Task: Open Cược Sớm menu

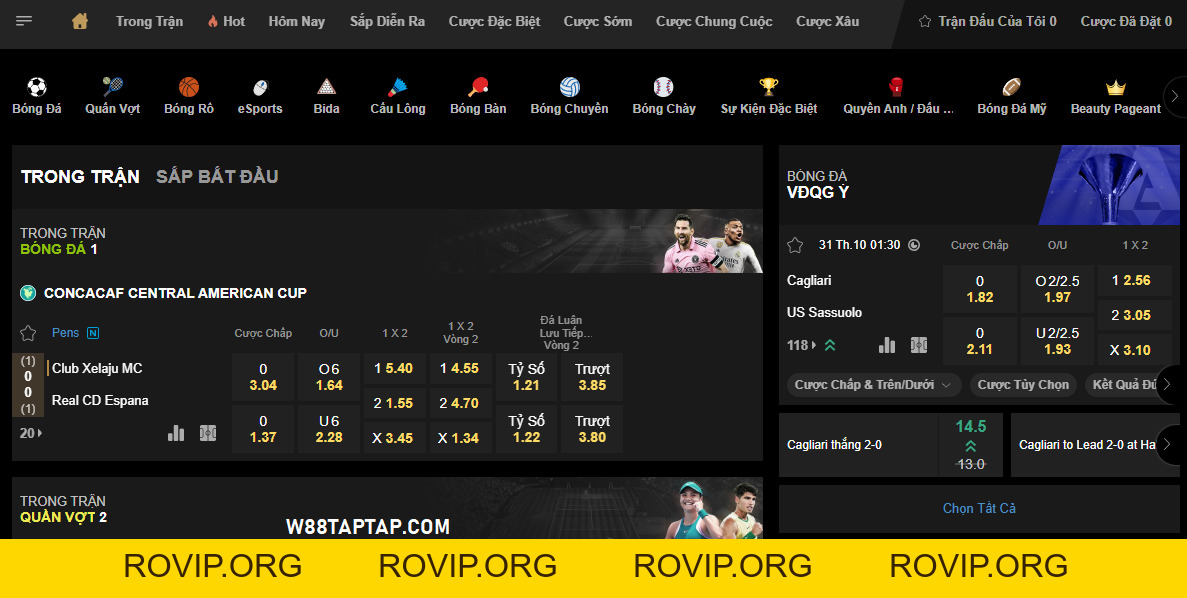Action: click(x=597, y=21)
